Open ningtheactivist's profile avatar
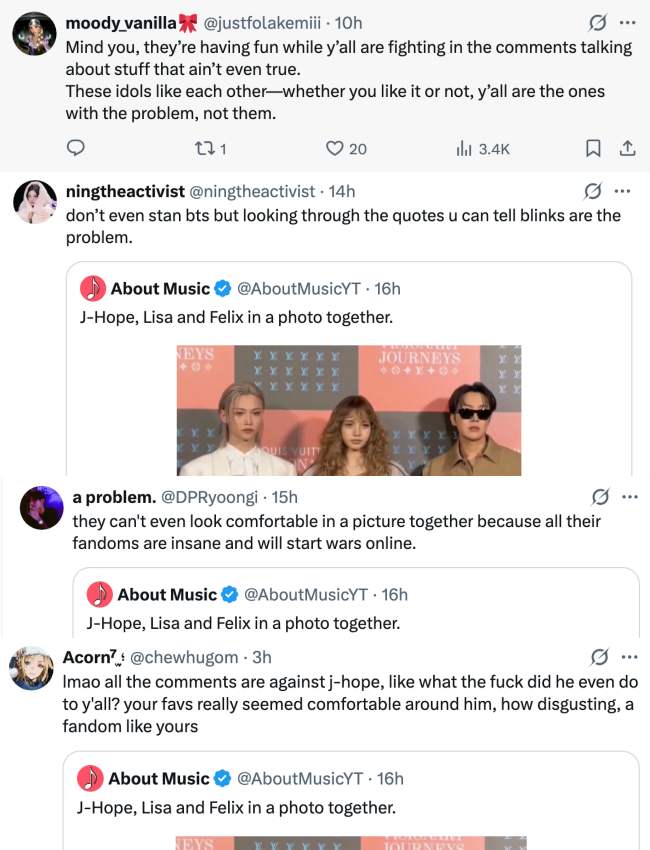The width and height of the screenshot is (650, 850). [33, 201]
